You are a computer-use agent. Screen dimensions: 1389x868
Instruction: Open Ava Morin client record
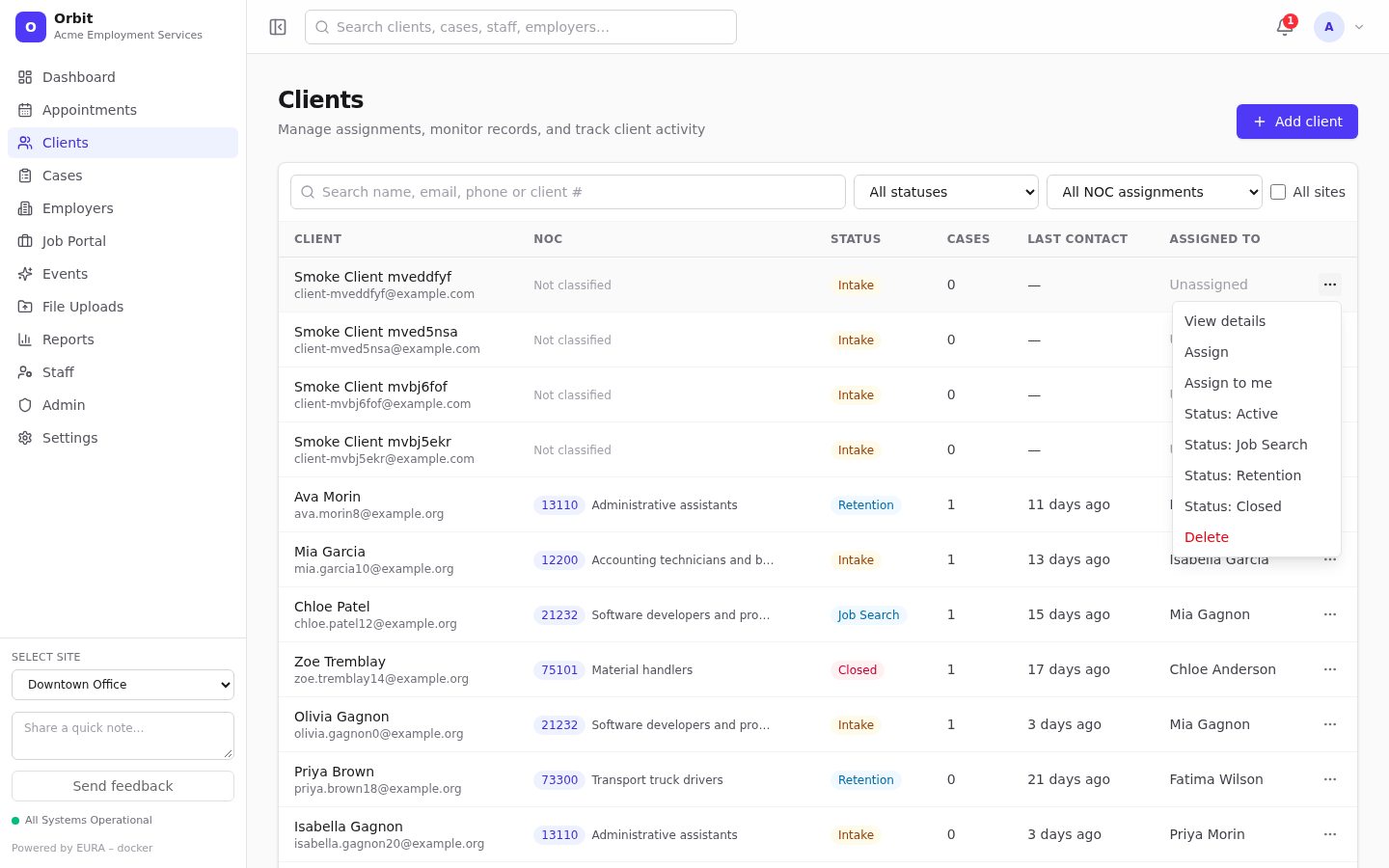327,497
